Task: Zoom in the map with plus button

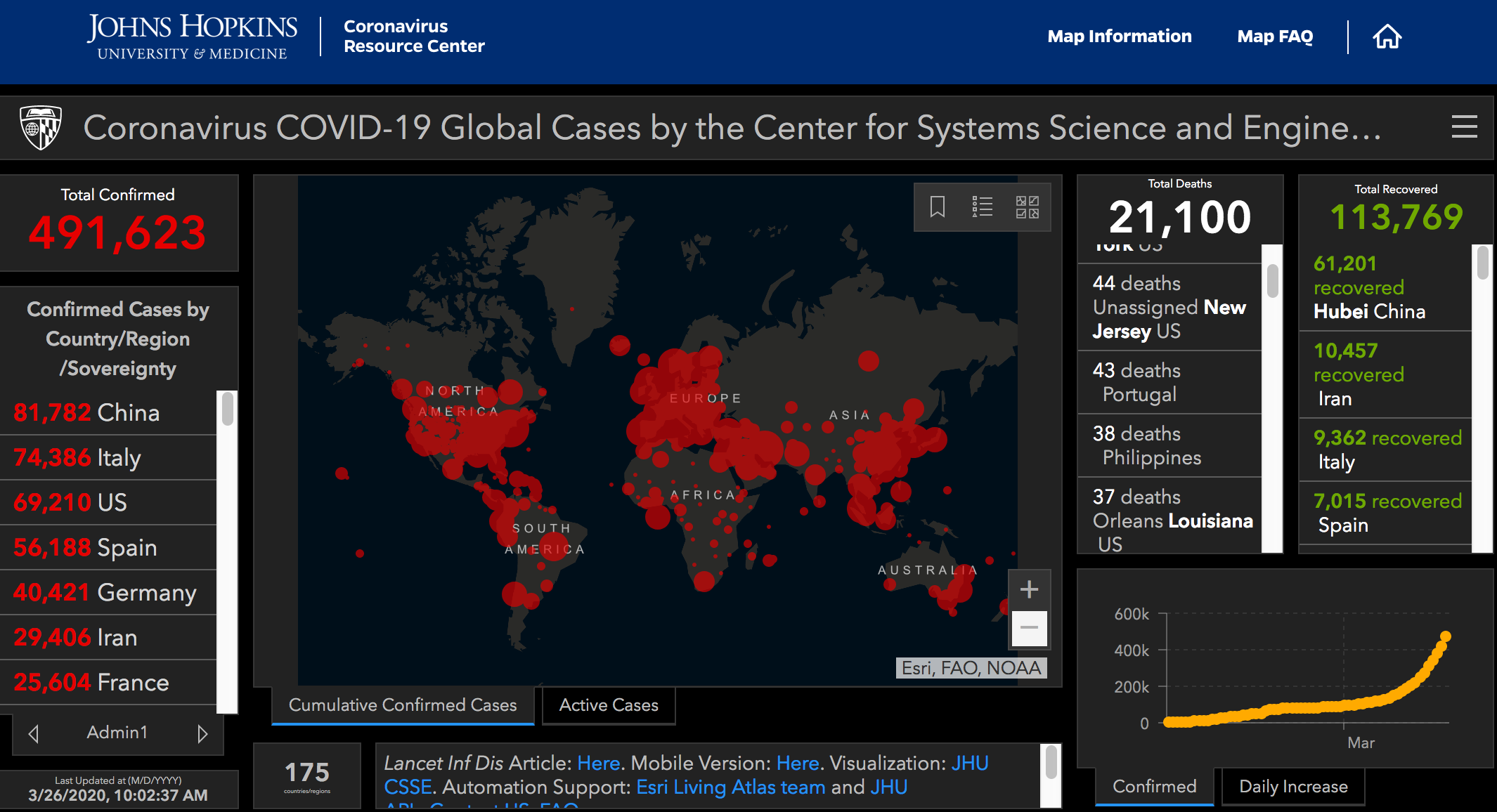Action: pyautogui.click(x=1029, y=589)
